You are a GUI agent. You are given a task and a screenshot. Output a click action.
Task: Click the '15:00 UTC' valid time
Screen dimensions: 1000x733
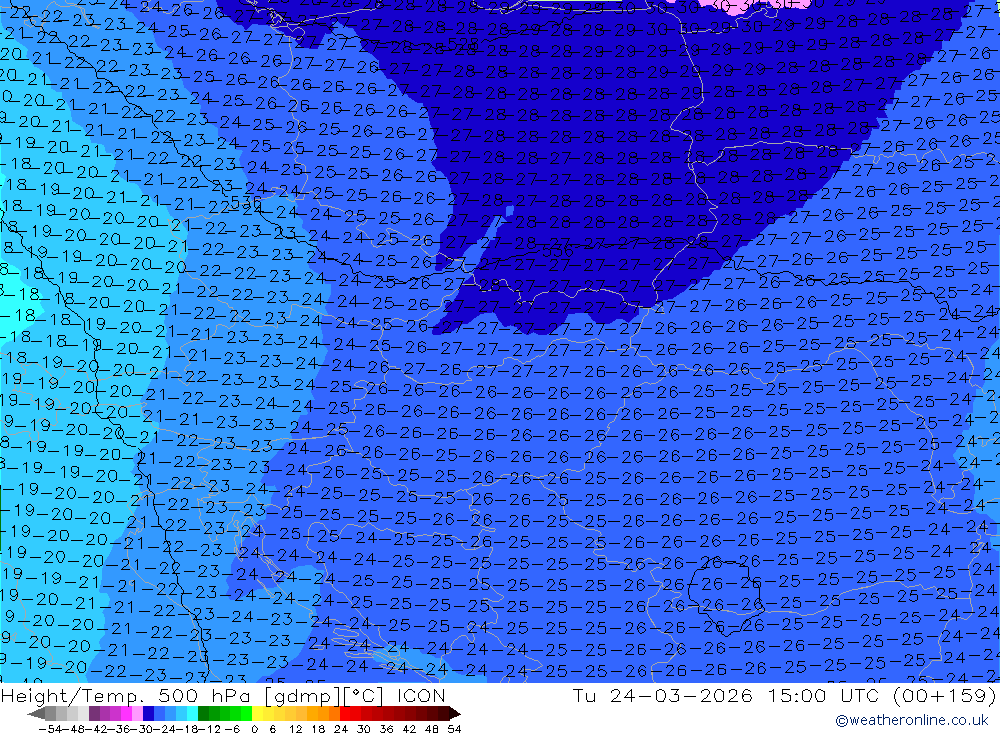(x=823, y=695)
